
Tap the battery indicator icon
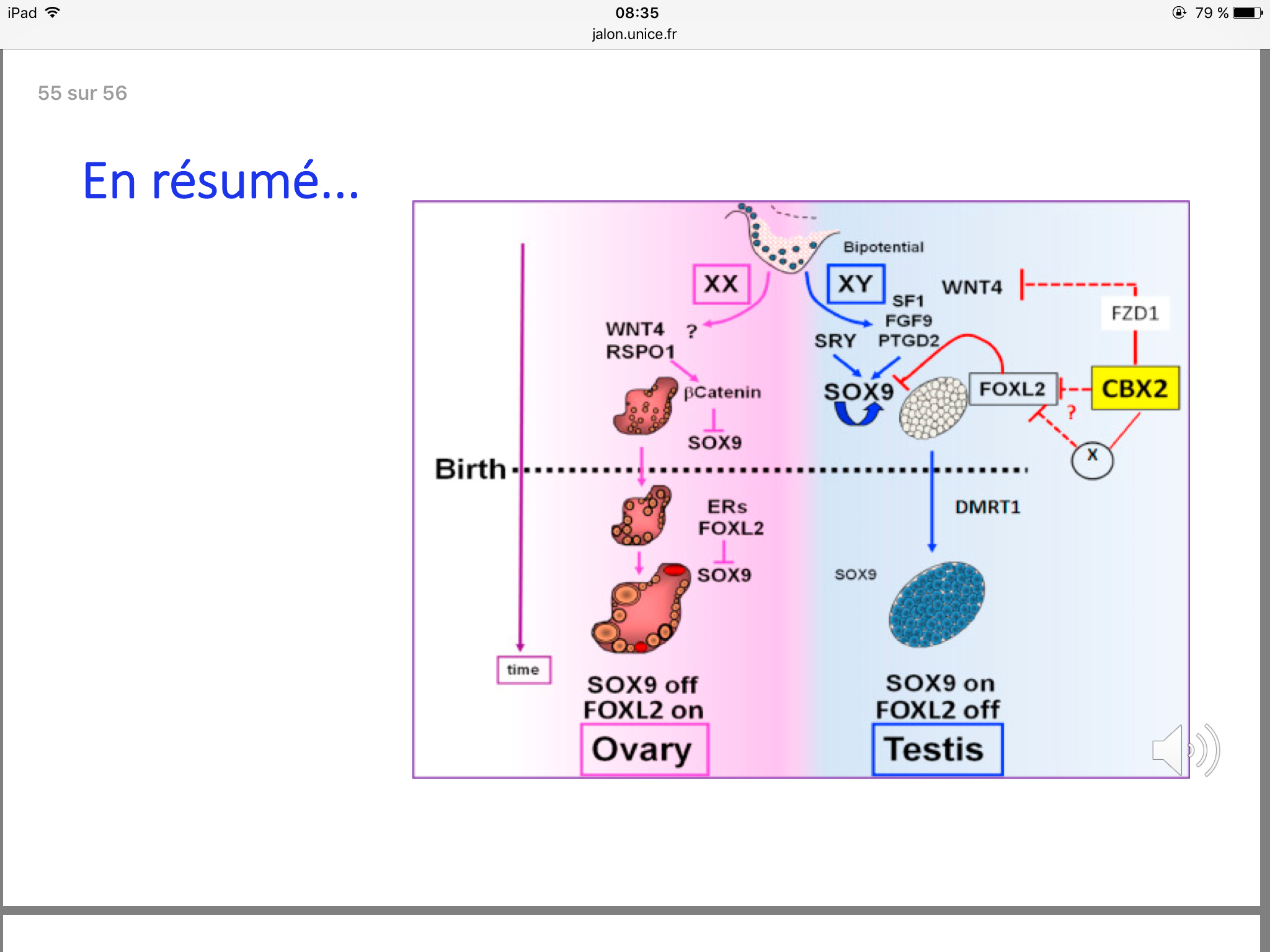1246,12
